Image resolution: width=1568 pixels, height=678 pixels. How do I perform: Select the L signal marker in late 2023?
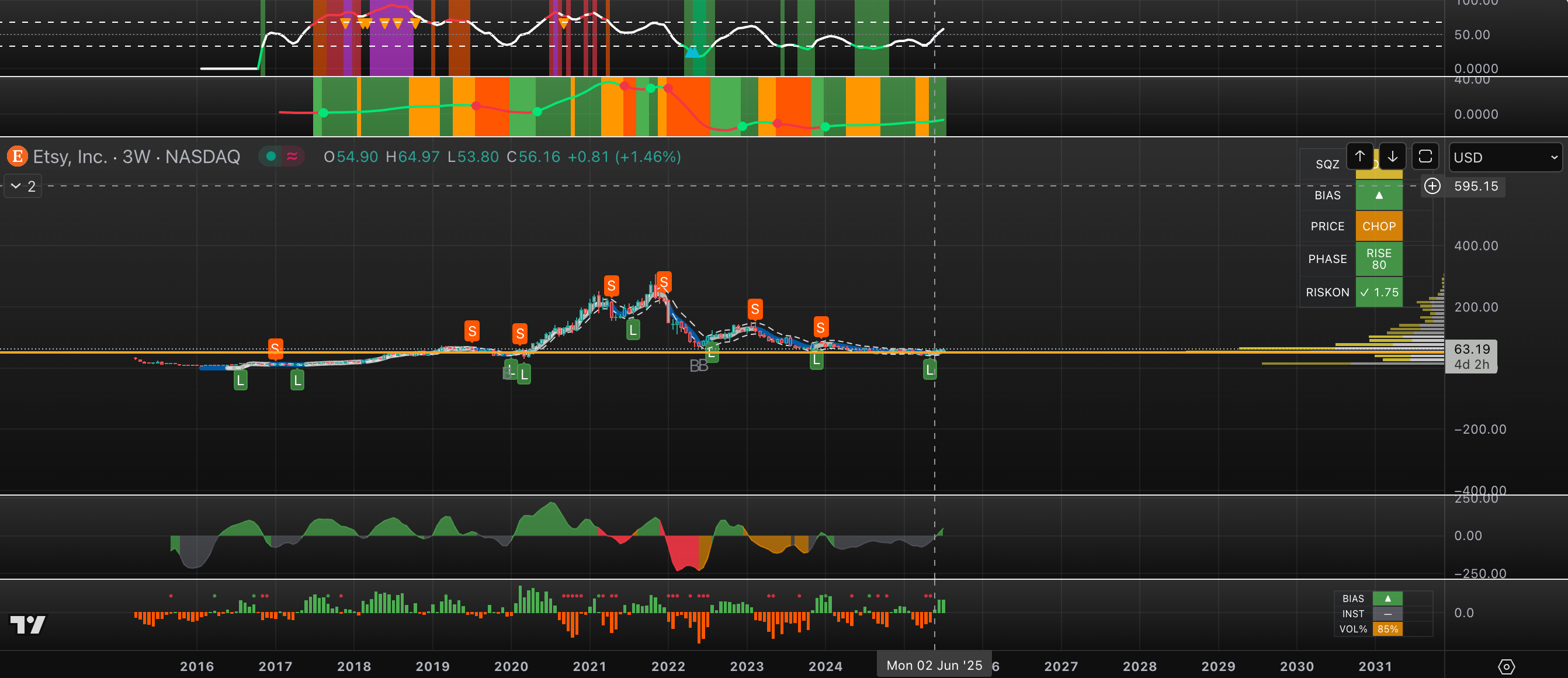point(816,359)
